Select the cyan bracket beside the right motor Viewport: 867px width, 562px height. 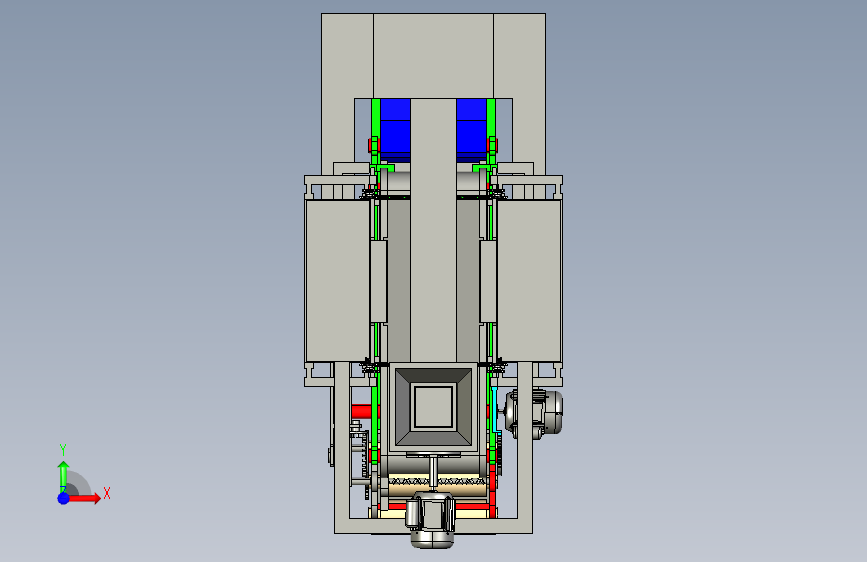(x=495, y=410)
